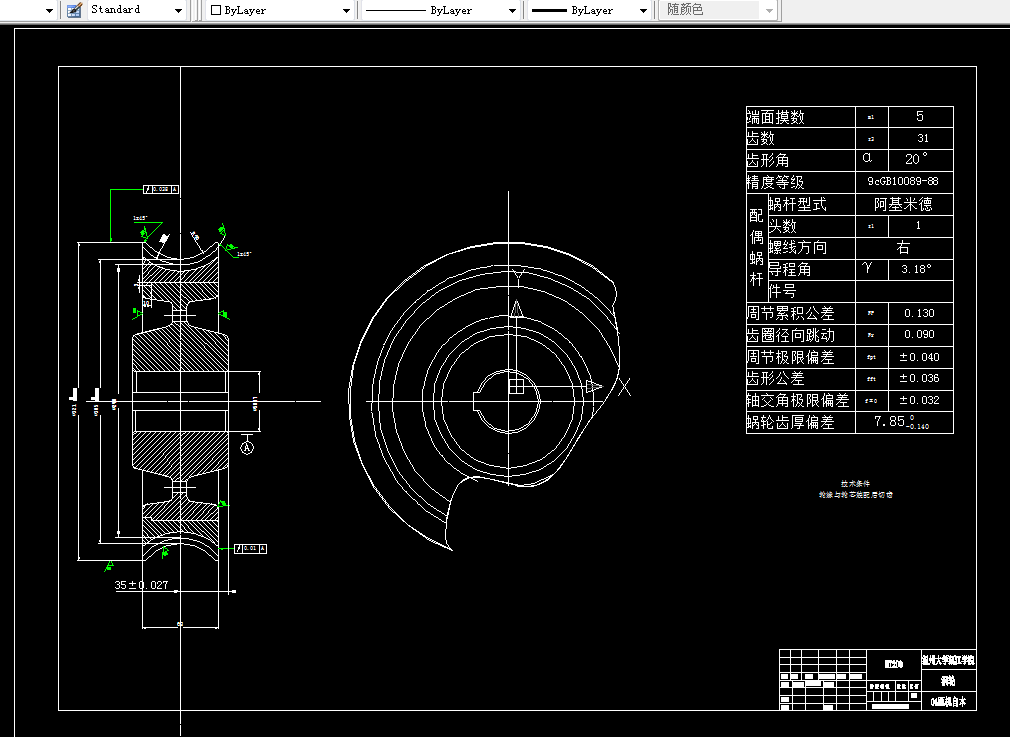The width and height of the screenshot is (1010, 737).
Task: Click the 0.01 A runout tolerance frame
Action: click(x=250, y=549)
